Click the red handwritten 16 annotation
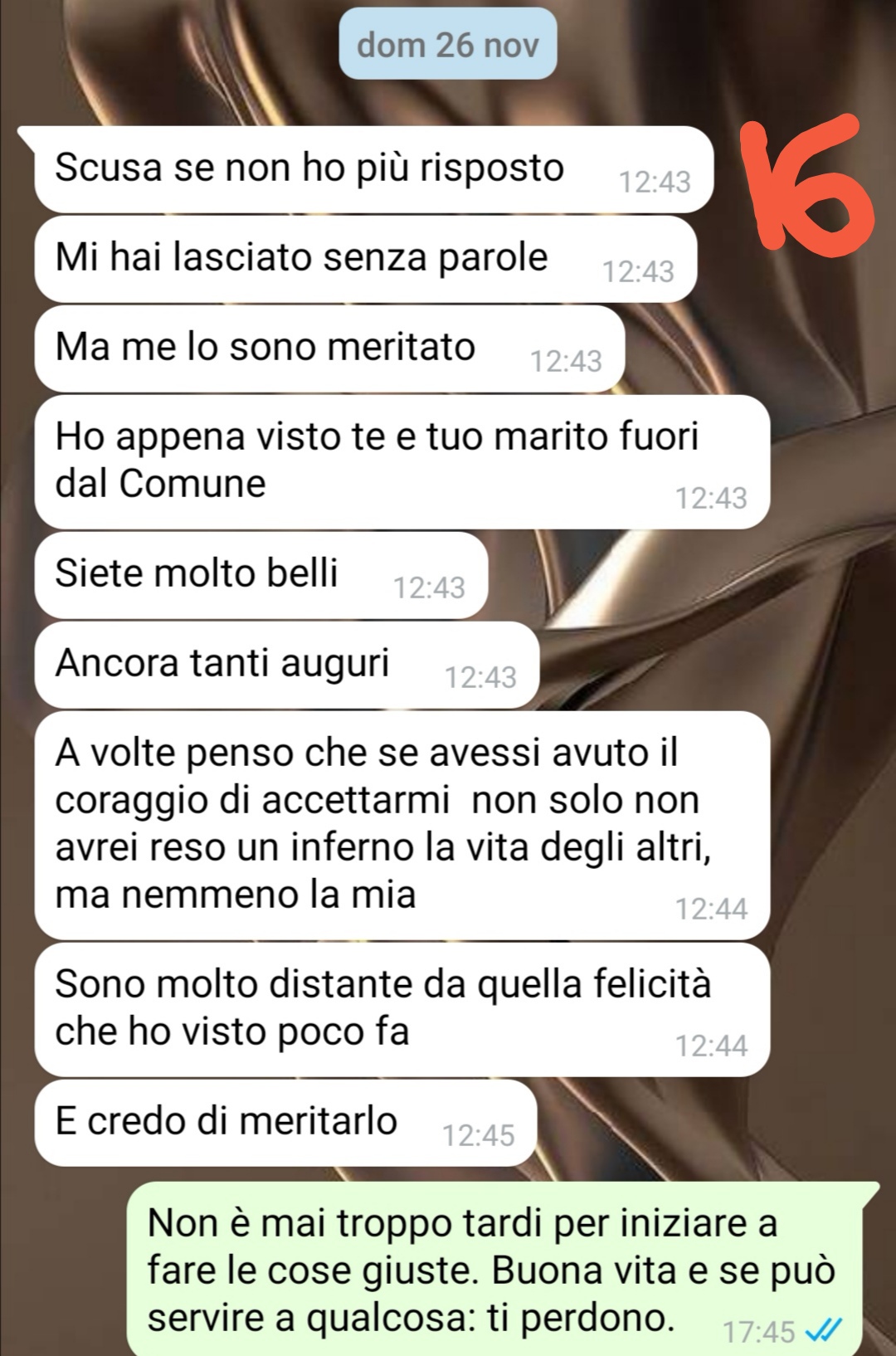The image size is (896, 1356). coord(808,185)
